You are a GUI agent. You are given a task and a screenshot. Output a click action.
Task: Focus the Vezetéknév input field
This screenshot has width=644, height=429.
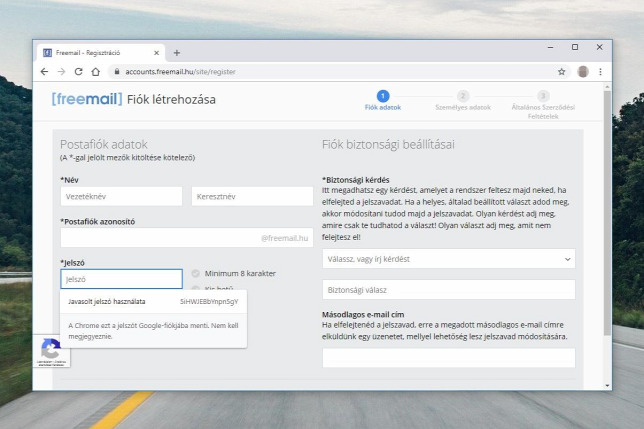(x=122, y=197)
